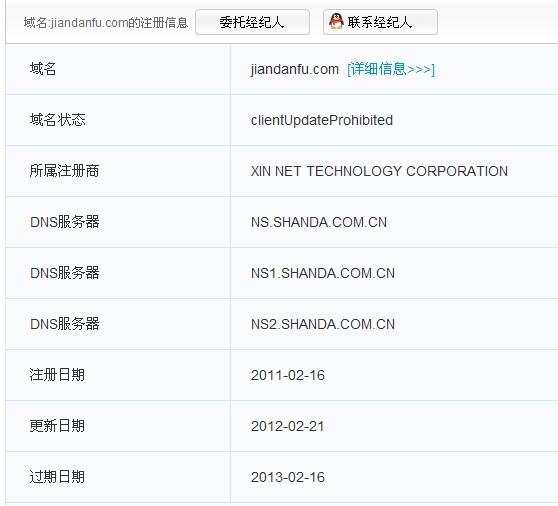This screenshot has width=558, height=506.
Task: Click the 注册日期 row label
Action: point(57,375)
